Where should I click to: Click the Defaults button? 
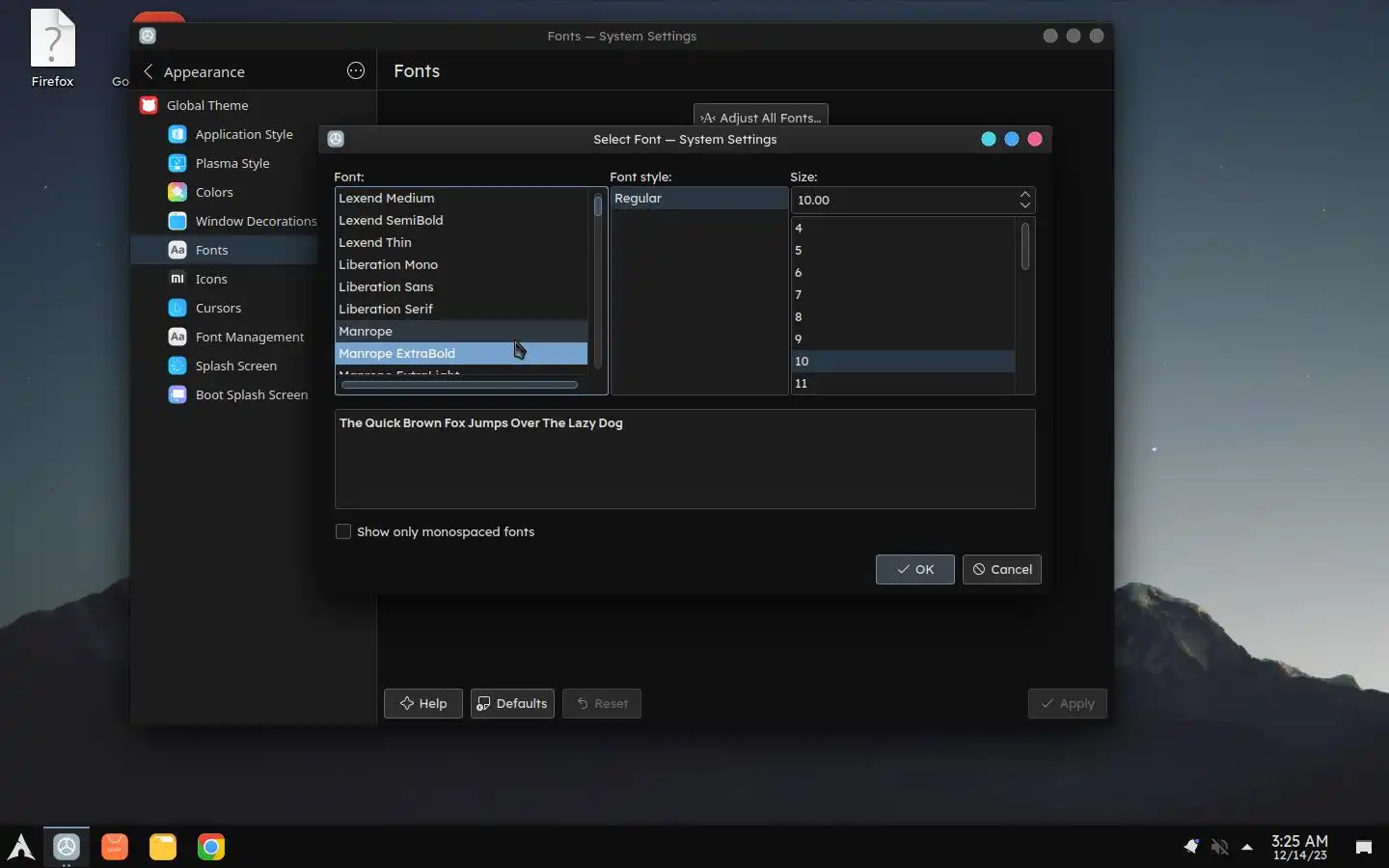[512, 703]
